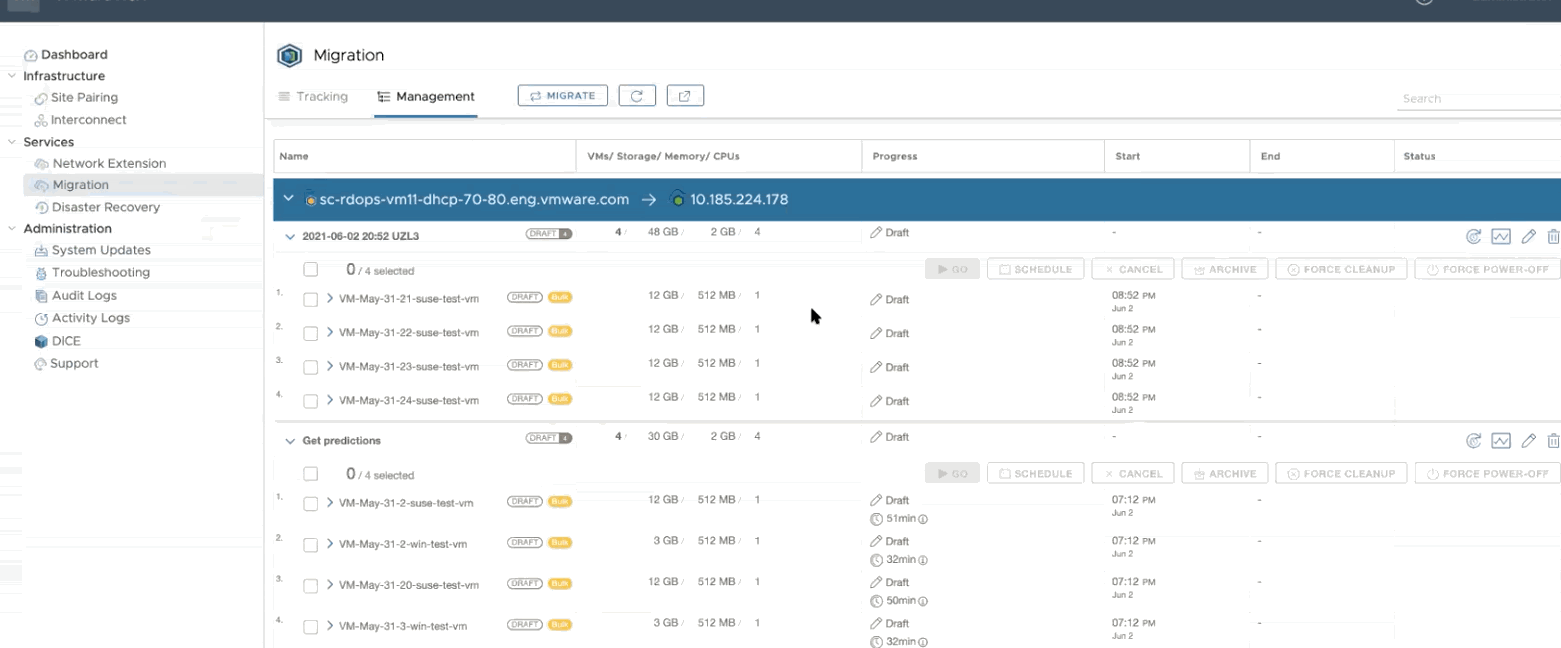Click the open-in-new-window icon button
Image resolution: width=1561 pixels, height=648 pixels.
[x=685, y=96]
